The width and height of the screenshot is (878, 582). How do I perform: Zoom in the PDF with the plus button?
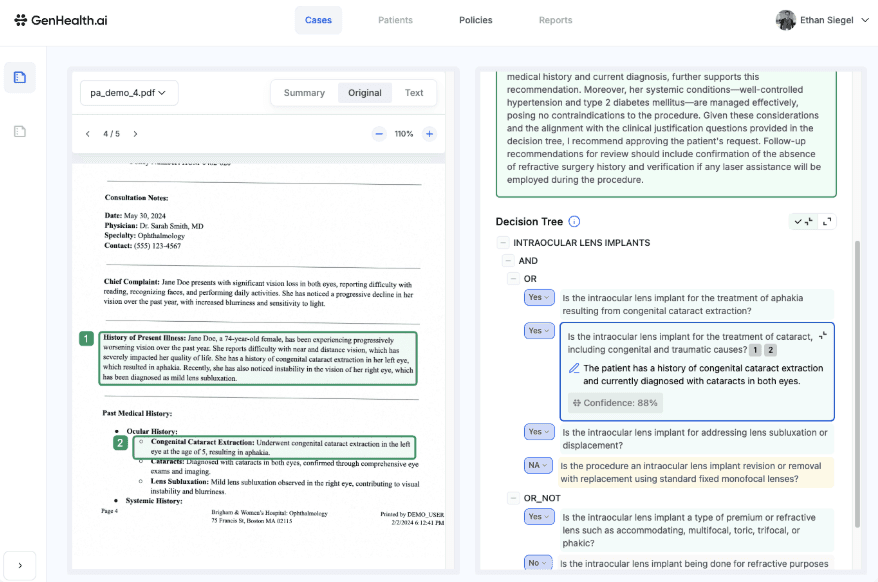[429, 134]
